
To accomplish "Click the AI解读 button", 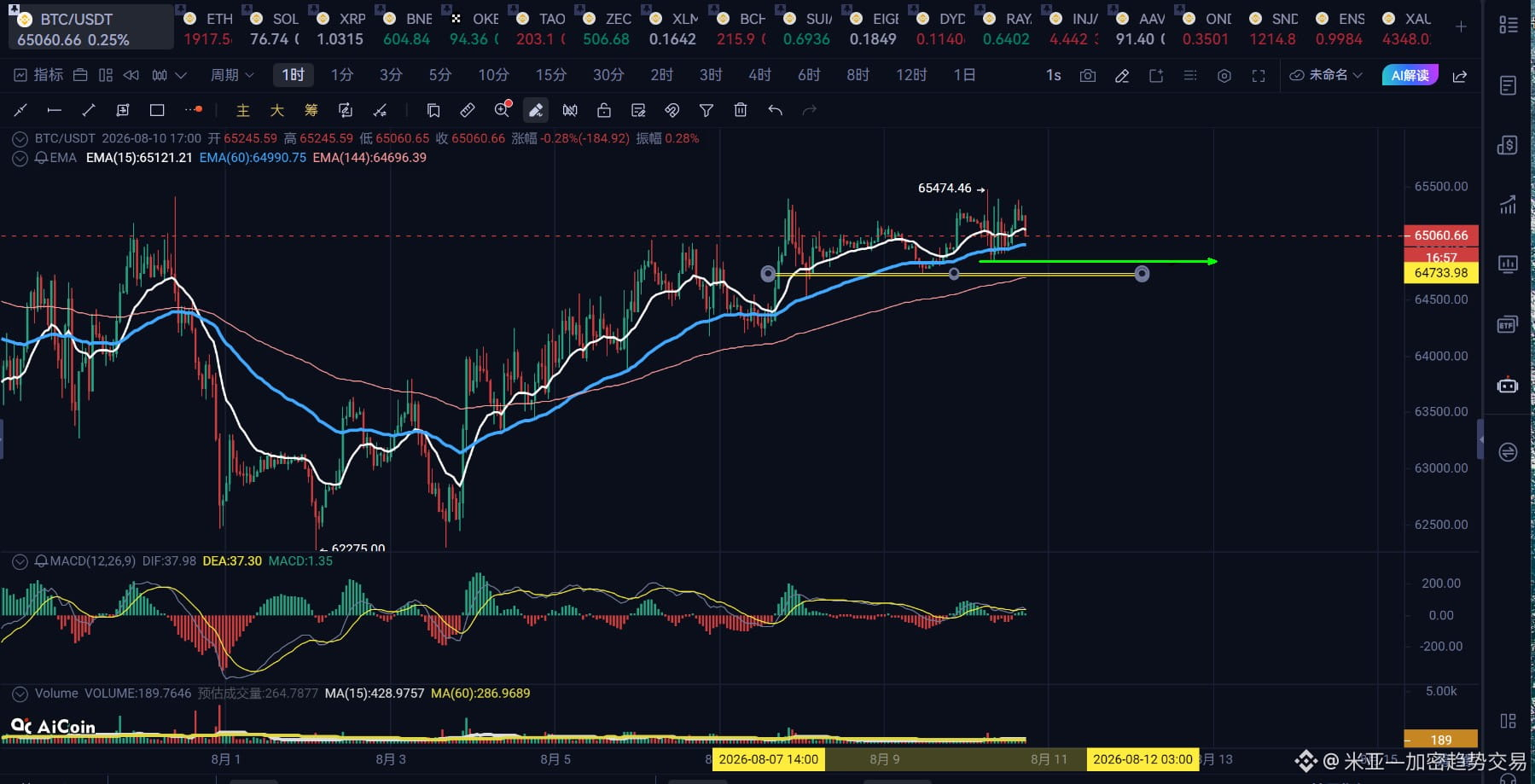I will tap(1410, 75).
